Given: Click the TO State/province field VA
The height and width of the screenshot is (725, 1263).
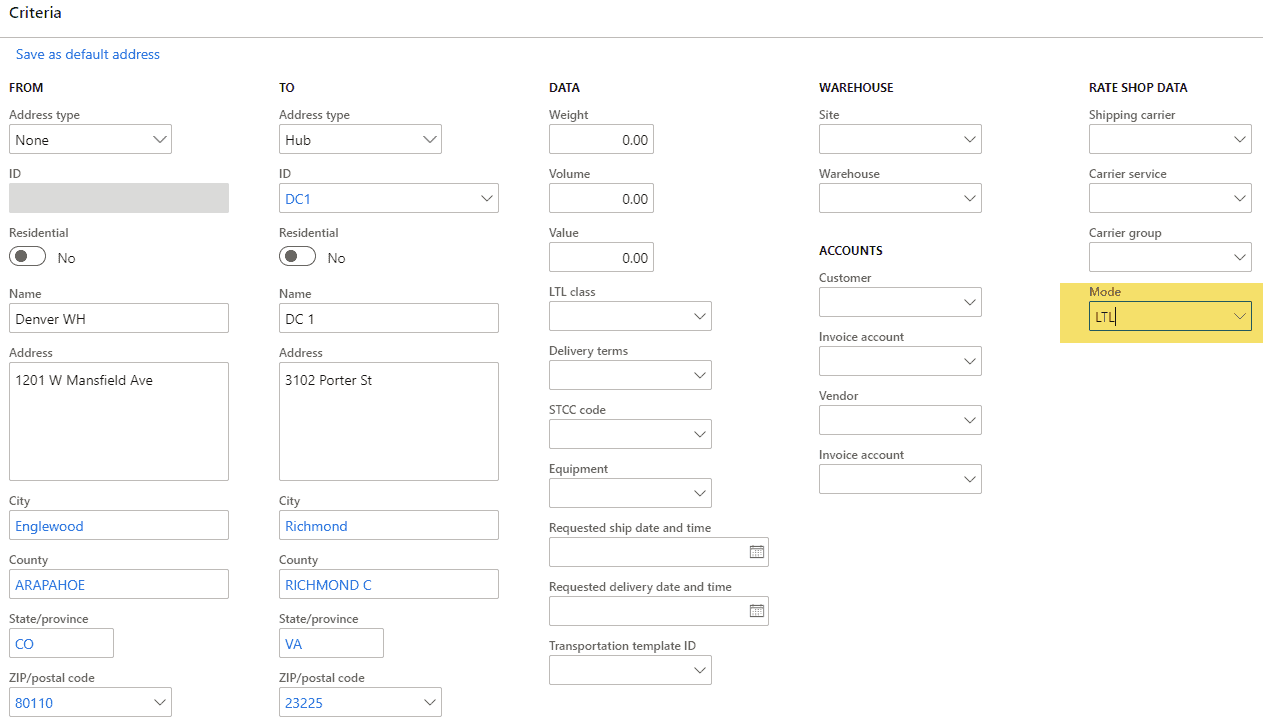Looking at the screenshot, I should 331,643.
